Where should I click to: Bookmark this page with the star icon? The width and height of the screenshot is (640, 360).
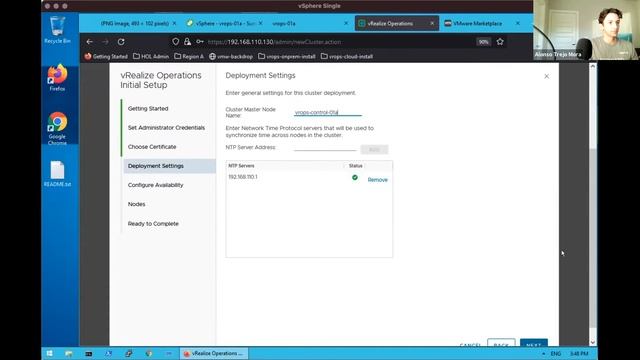pyautogui.click(x=500, y=42)
